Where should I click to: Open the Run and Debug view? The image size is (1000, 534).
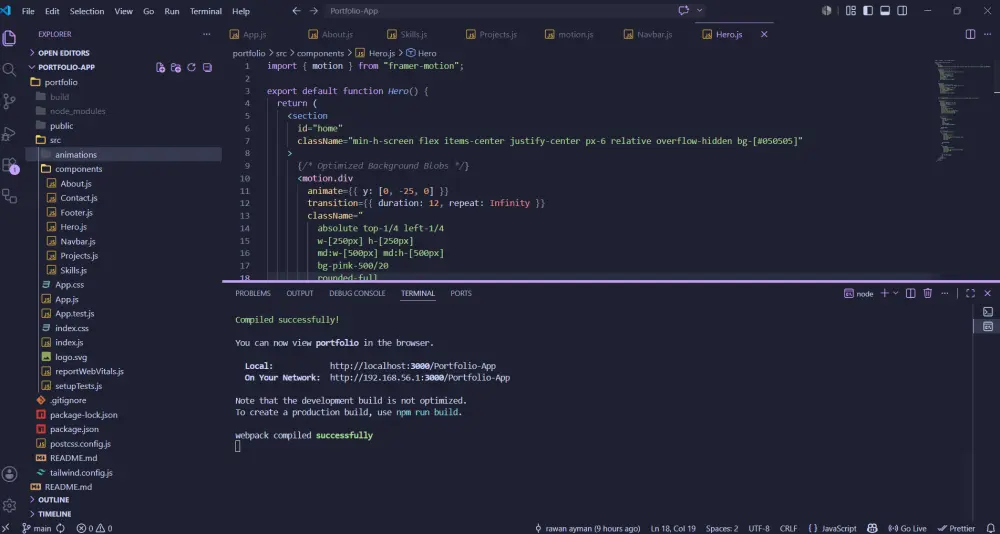pyautogui.click(x=9, y=134)
